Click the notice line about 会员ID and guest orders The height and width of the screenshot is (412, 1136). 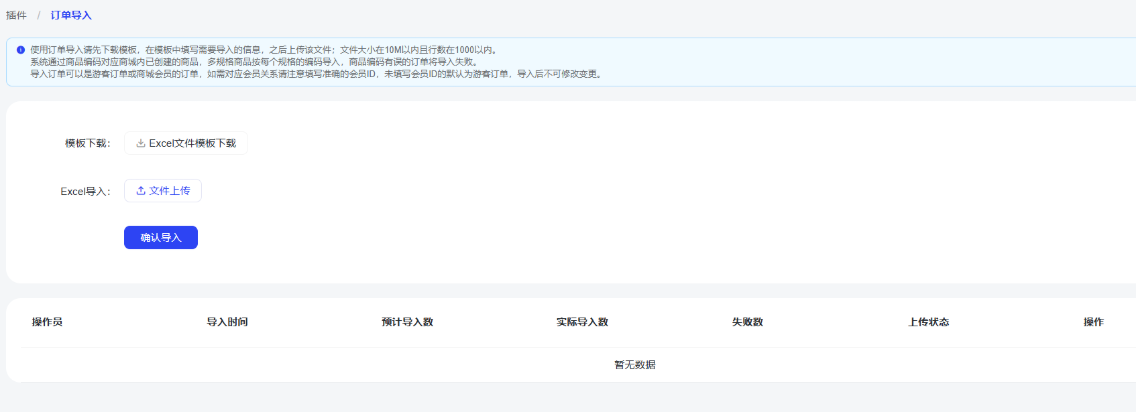316,74
